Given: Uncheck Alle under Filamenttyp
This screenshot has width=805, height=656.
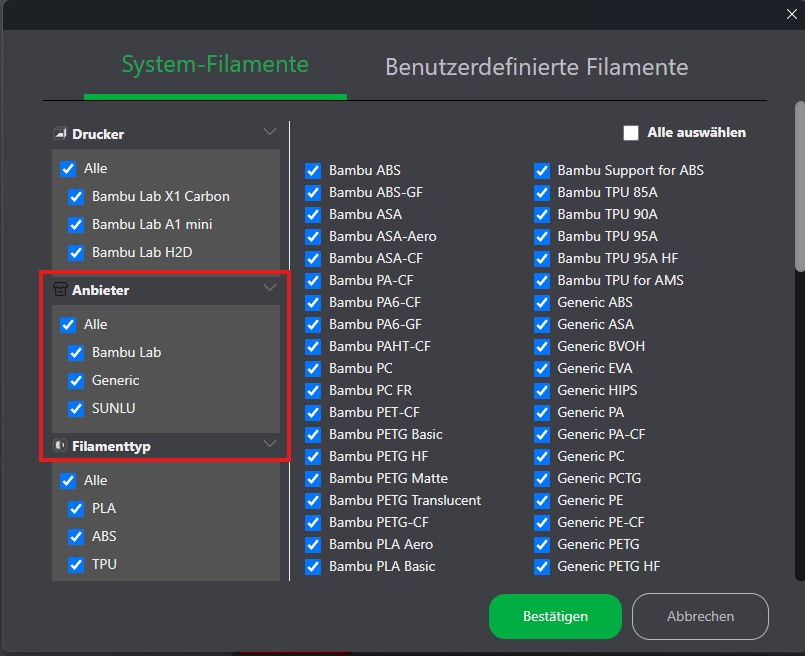Looking at the screenshot, I should (68, 481).
